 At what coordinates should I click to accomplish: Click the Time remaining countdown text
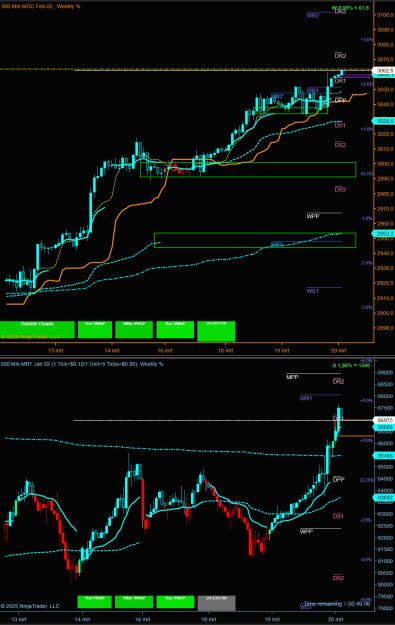coord(337,604)
